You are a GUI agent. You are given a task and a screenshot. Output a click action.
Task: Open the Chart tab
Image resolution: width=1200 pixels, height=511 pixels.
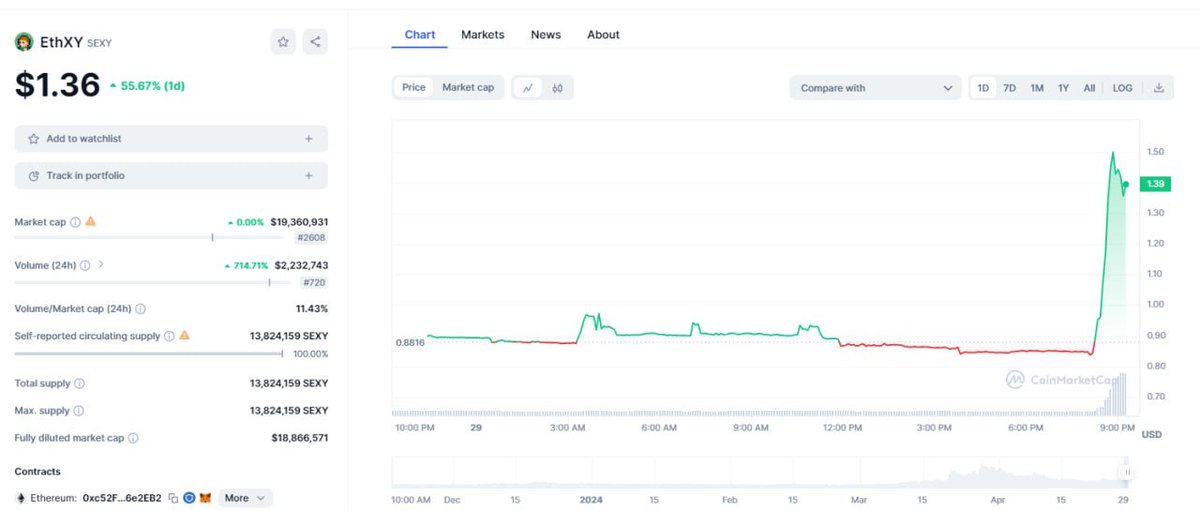coord(420,35)
